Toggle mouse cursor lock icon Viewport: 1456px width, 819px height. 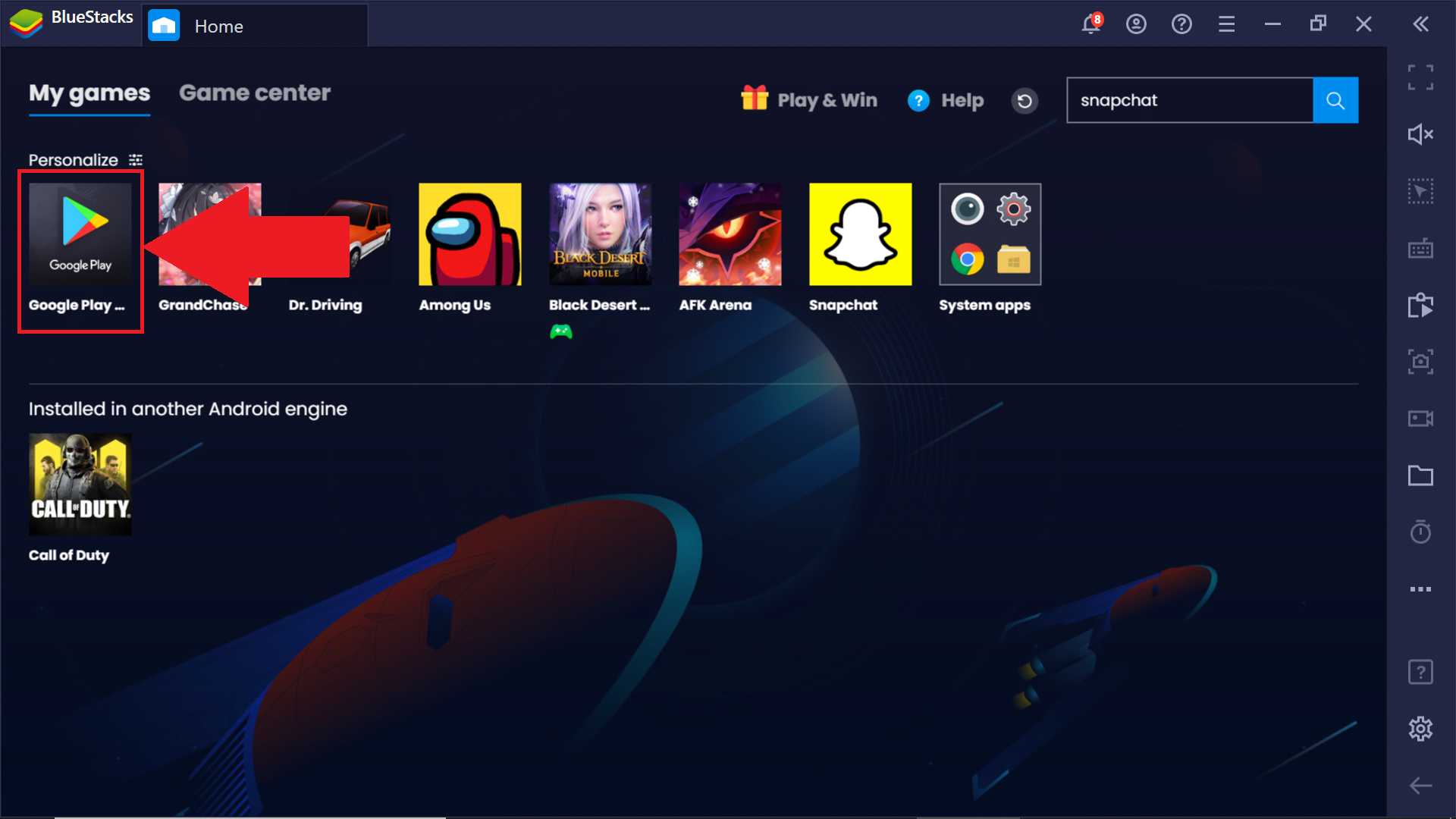[x=1420, y=191]
